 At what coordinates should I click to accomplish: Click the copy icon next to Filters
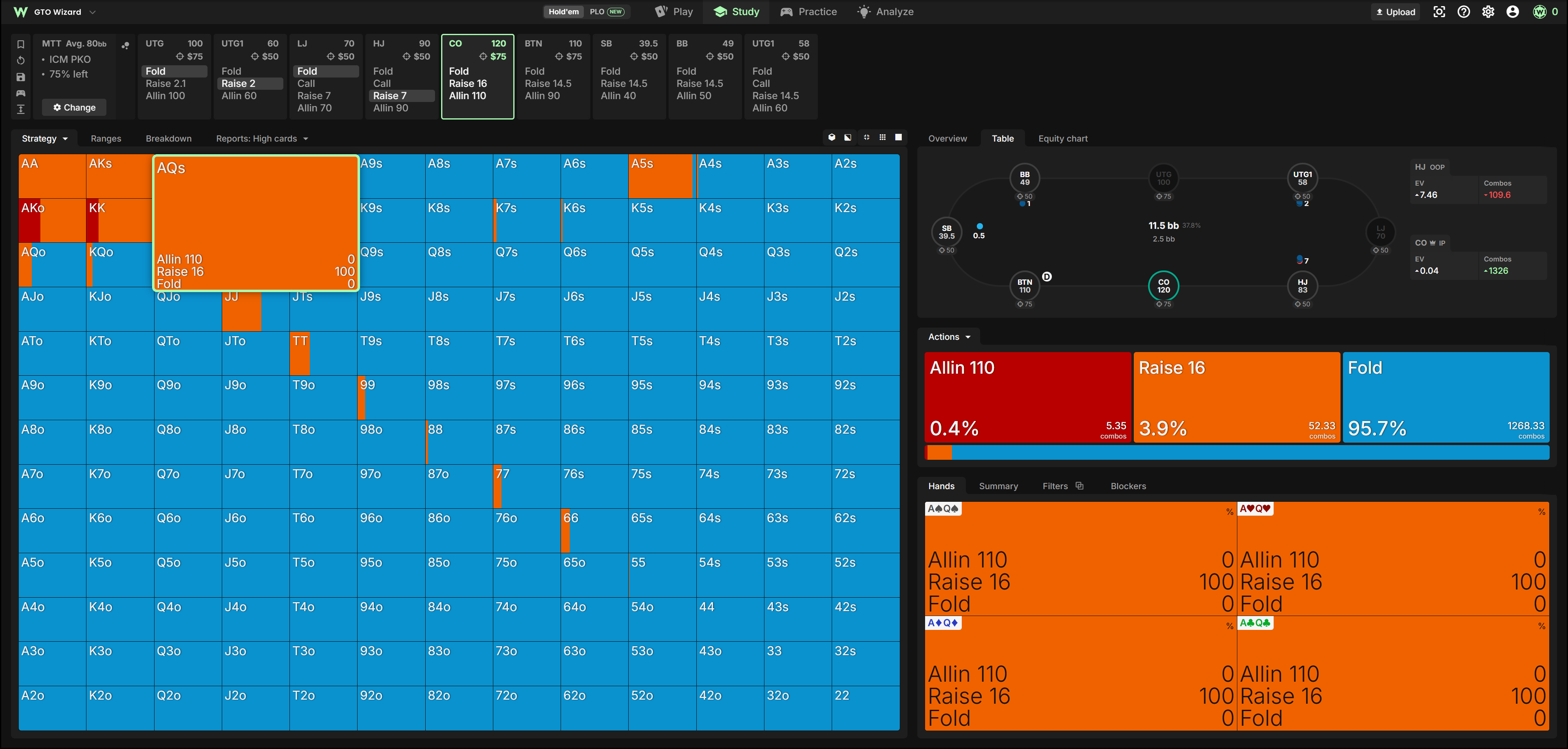1080,485
